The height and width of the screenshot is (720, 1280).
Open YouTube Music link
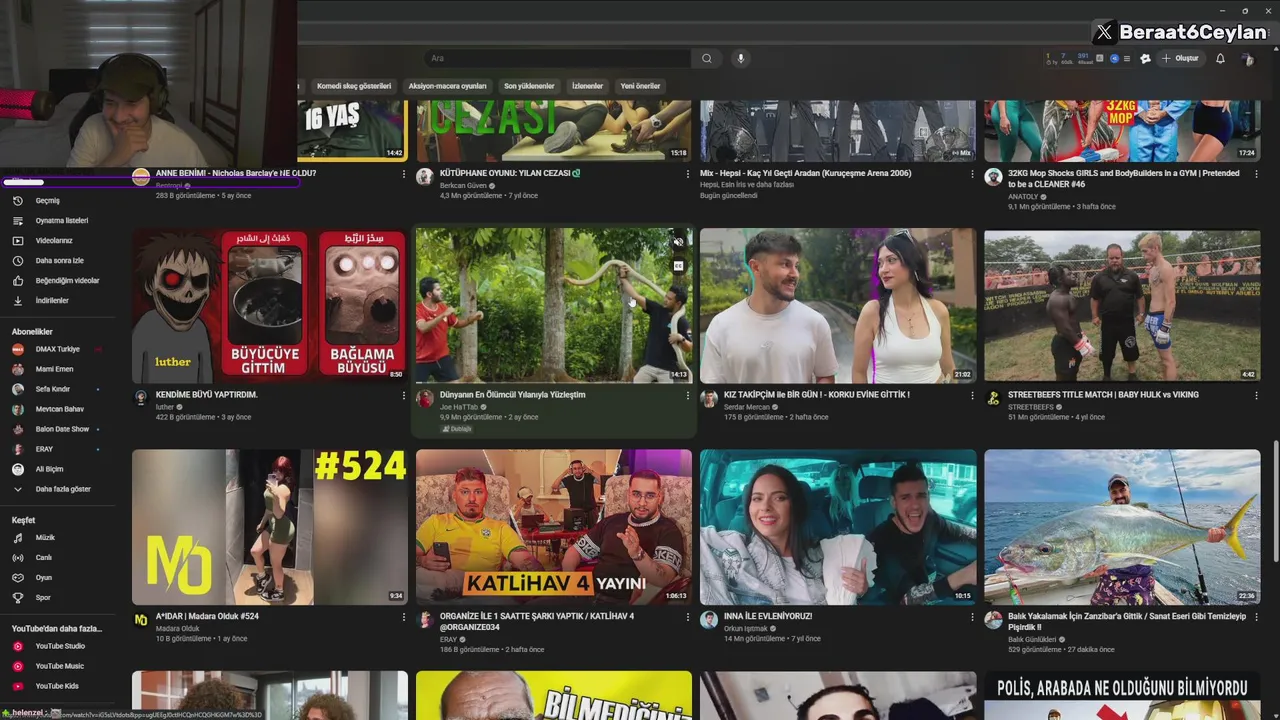pos(59,666)
